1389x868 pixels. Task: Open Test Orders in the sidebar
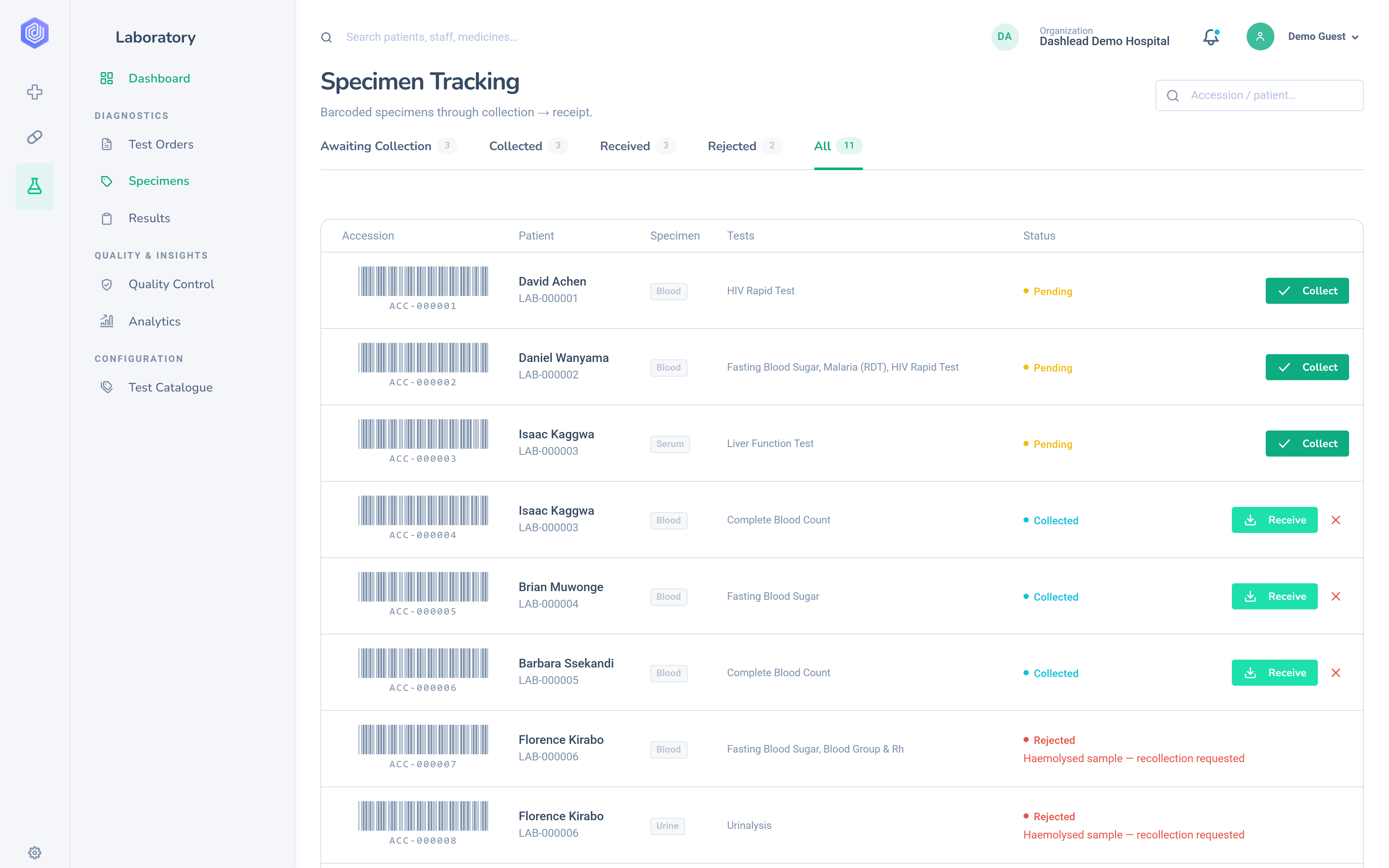click(x=161, y=144)
